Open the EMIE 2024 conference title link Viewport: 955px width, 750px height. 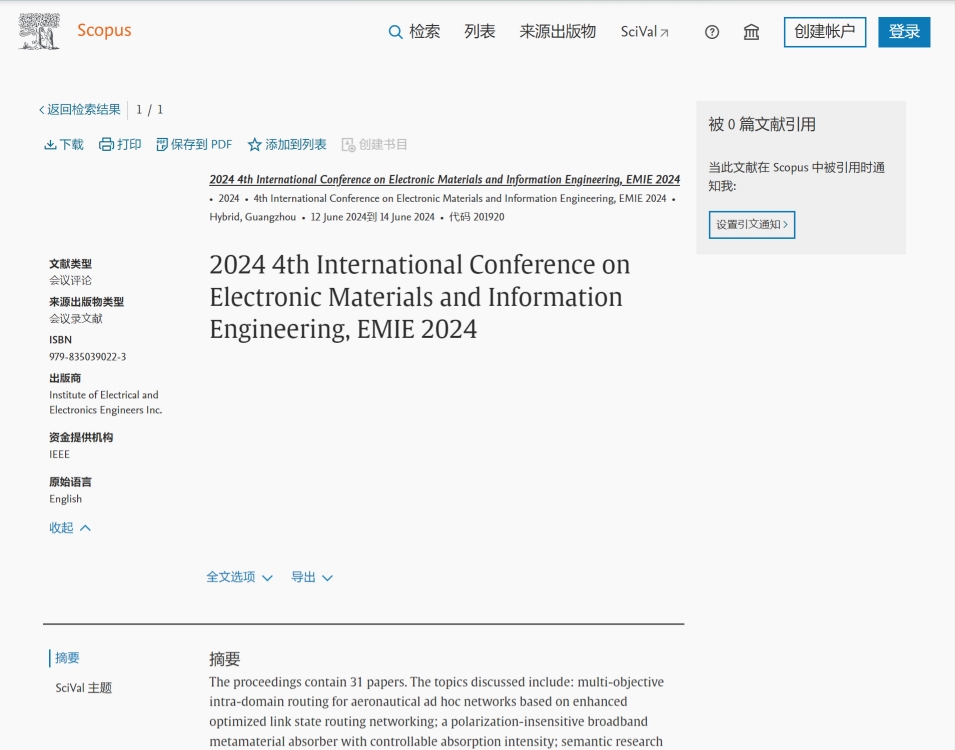click(443, 180)
